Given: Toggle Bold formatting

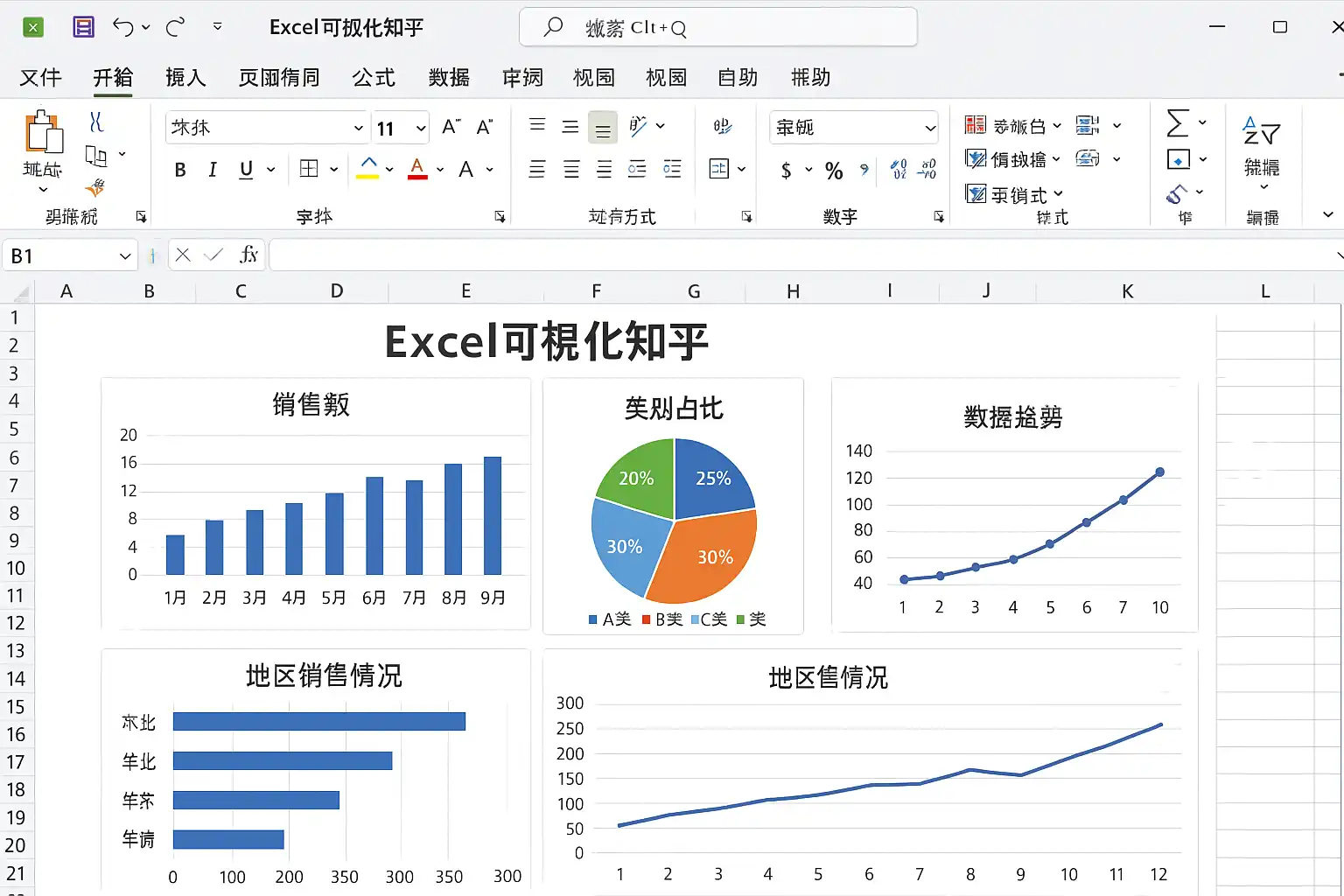Looking at the screenshot, I should 180,170.
